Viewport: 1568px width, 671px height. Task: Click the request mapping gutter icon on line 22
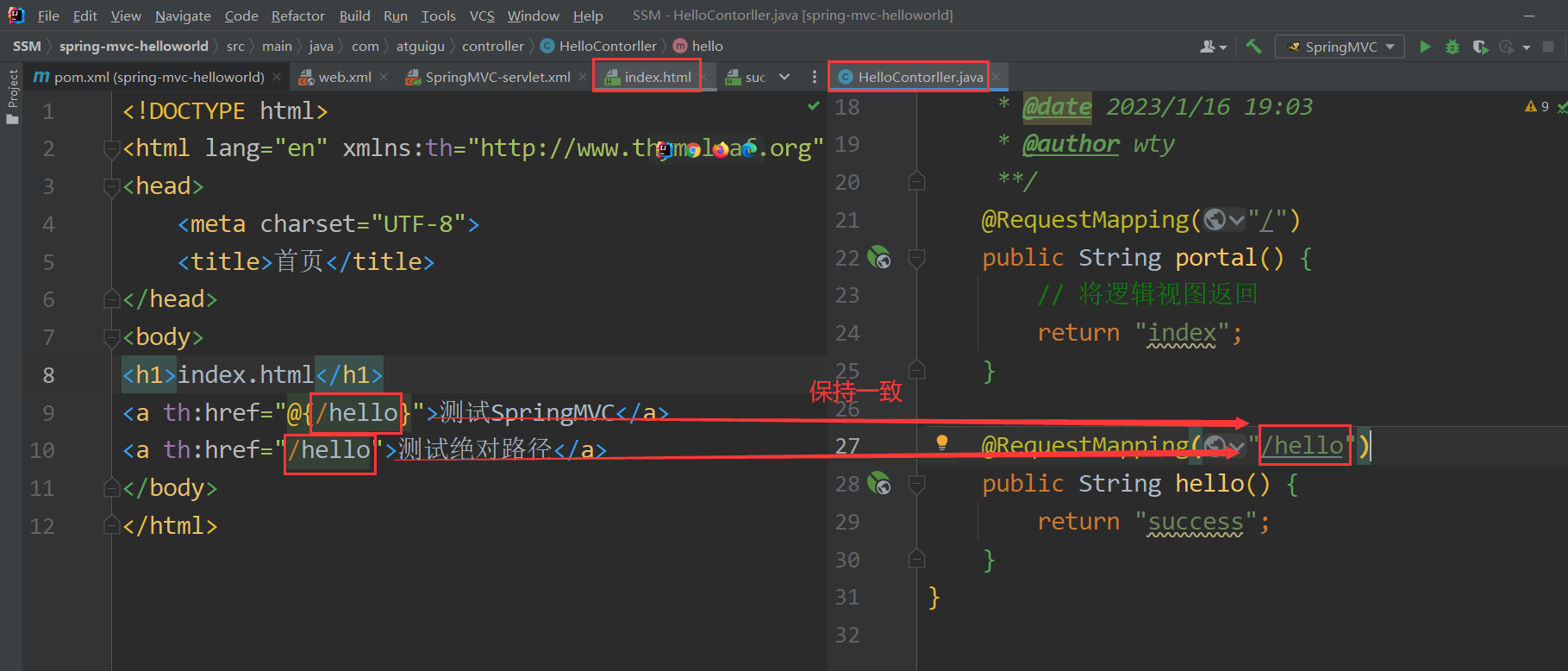(x=879, y=257)
